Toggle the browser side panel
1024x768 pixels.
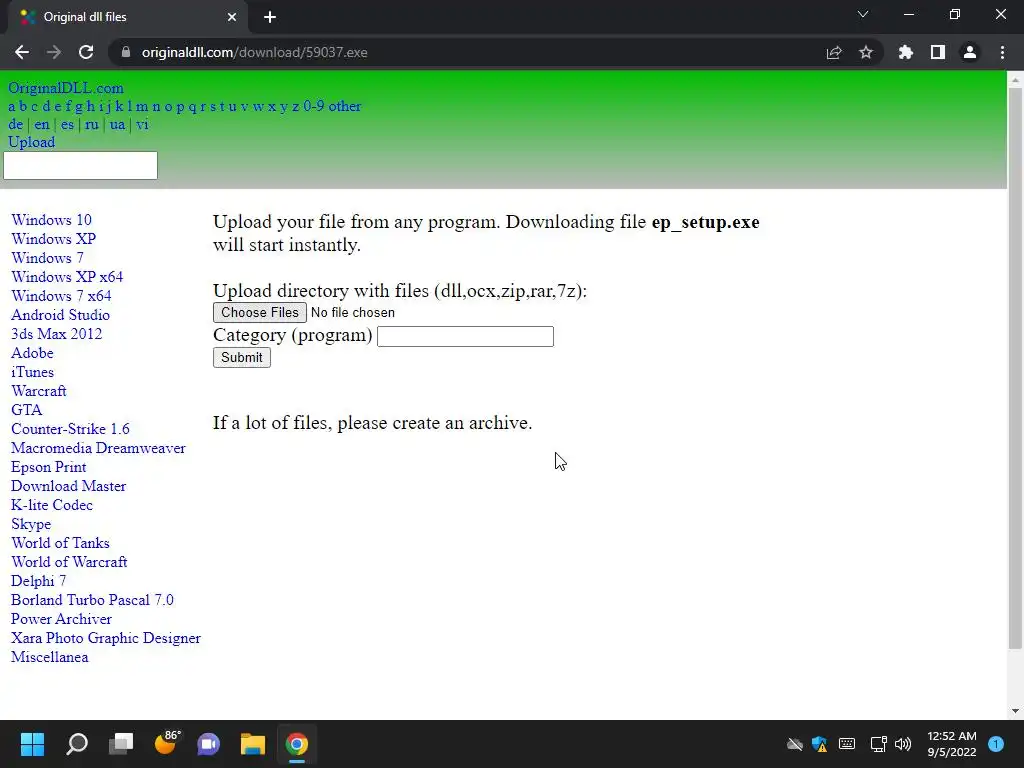point(937,52)
